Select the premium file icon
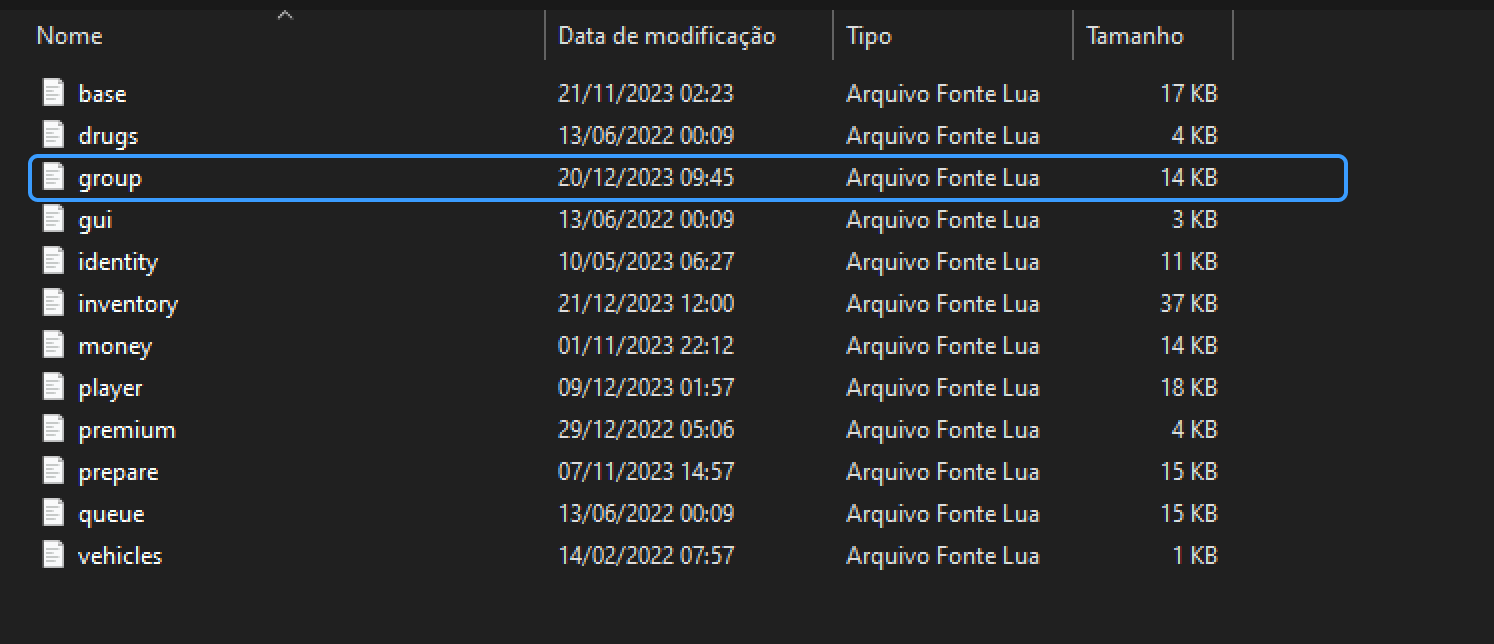 coord(54,430)
